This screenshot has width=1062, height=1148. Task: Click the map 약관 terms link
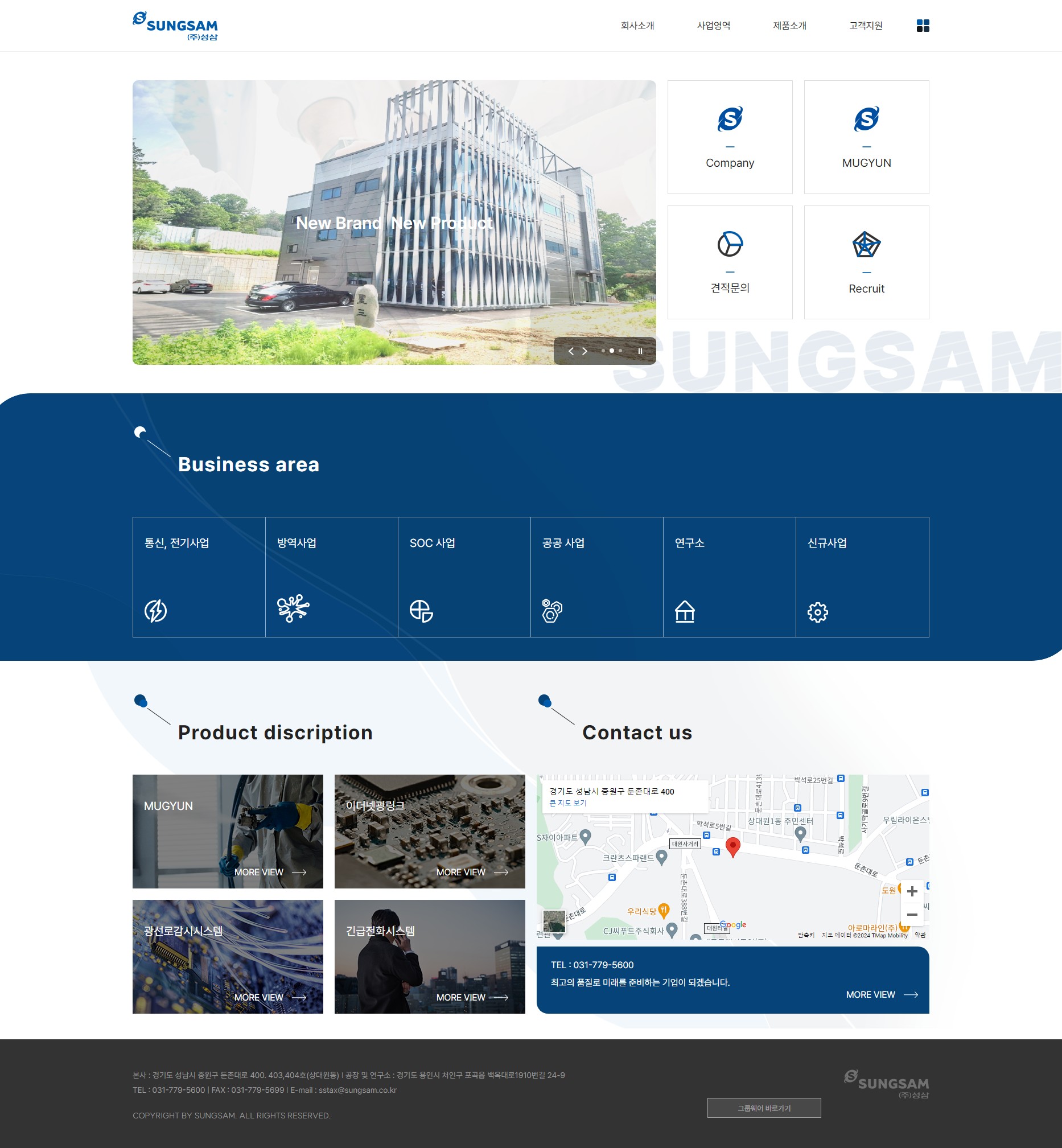pyautogui.click(x=920, y=935)
